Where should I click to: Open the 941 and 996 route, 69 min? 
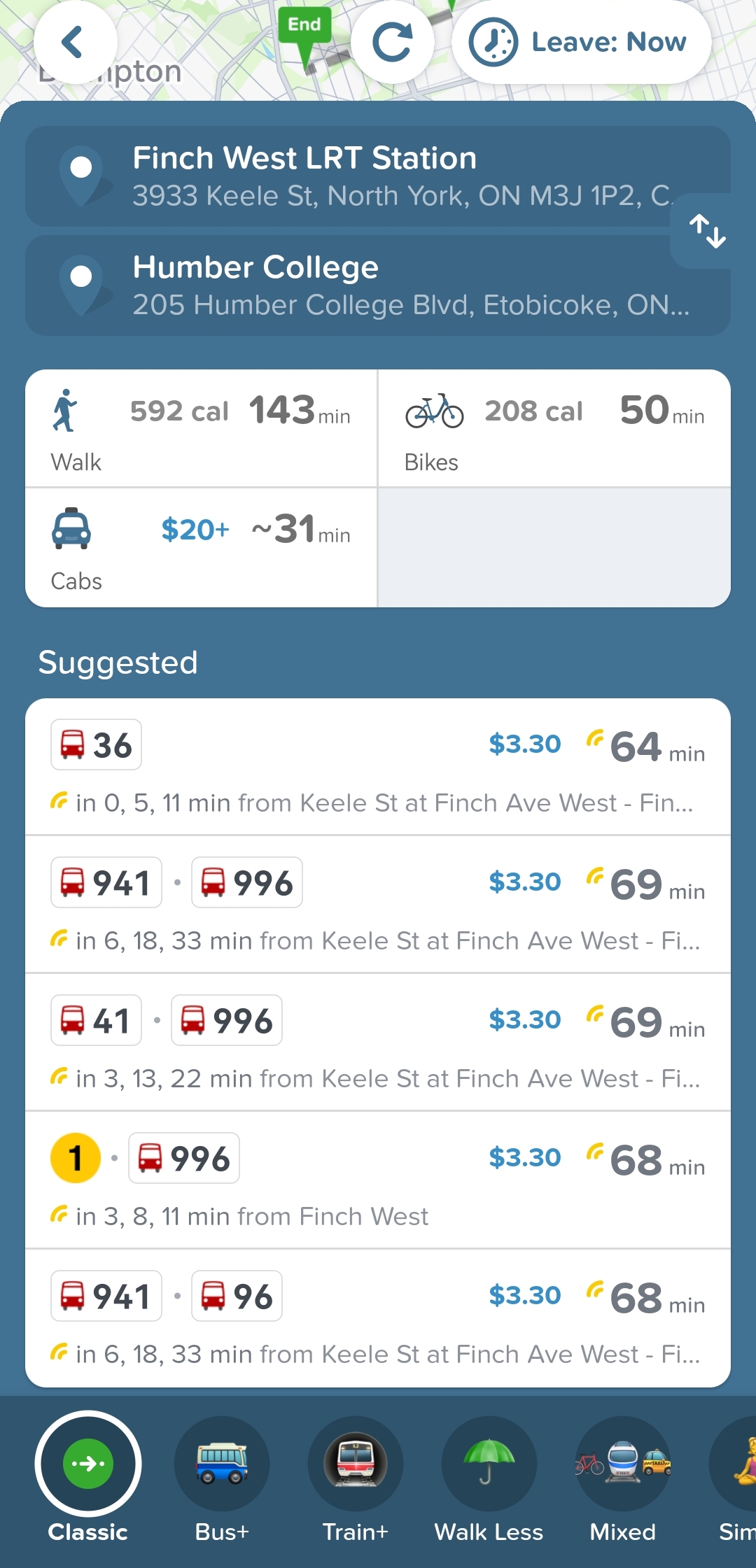tap(378, 905)
